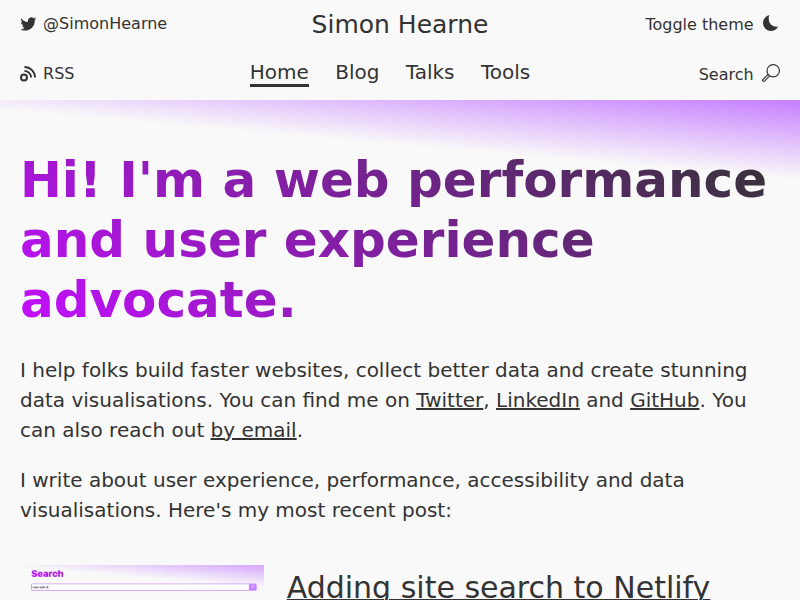Image resolution: width=800 pixels, height=600 pixels.
Task: Follow the GitHub link in the intro paragraph
Action: tap(664, 401)
